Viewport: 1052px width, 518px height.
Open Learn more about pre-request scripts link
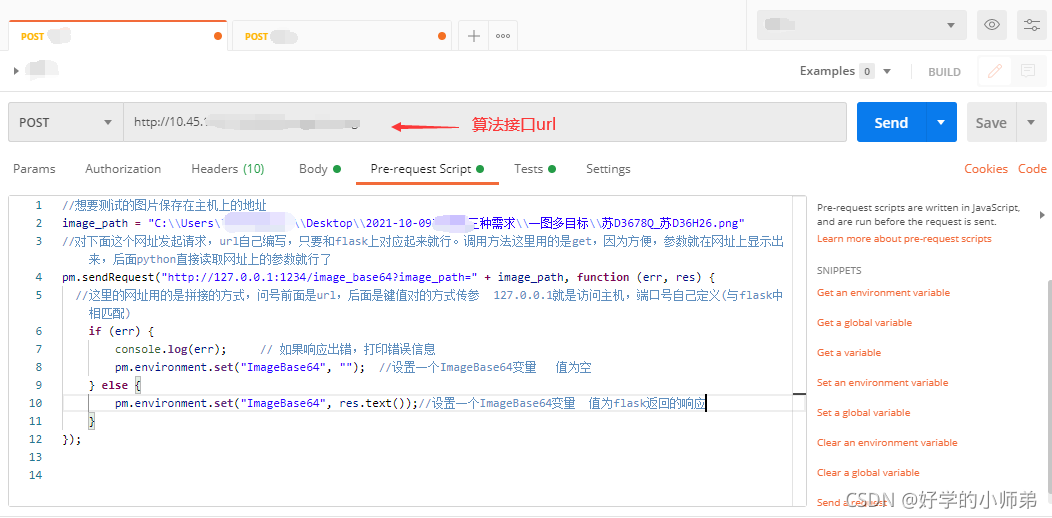pos(904,239)
